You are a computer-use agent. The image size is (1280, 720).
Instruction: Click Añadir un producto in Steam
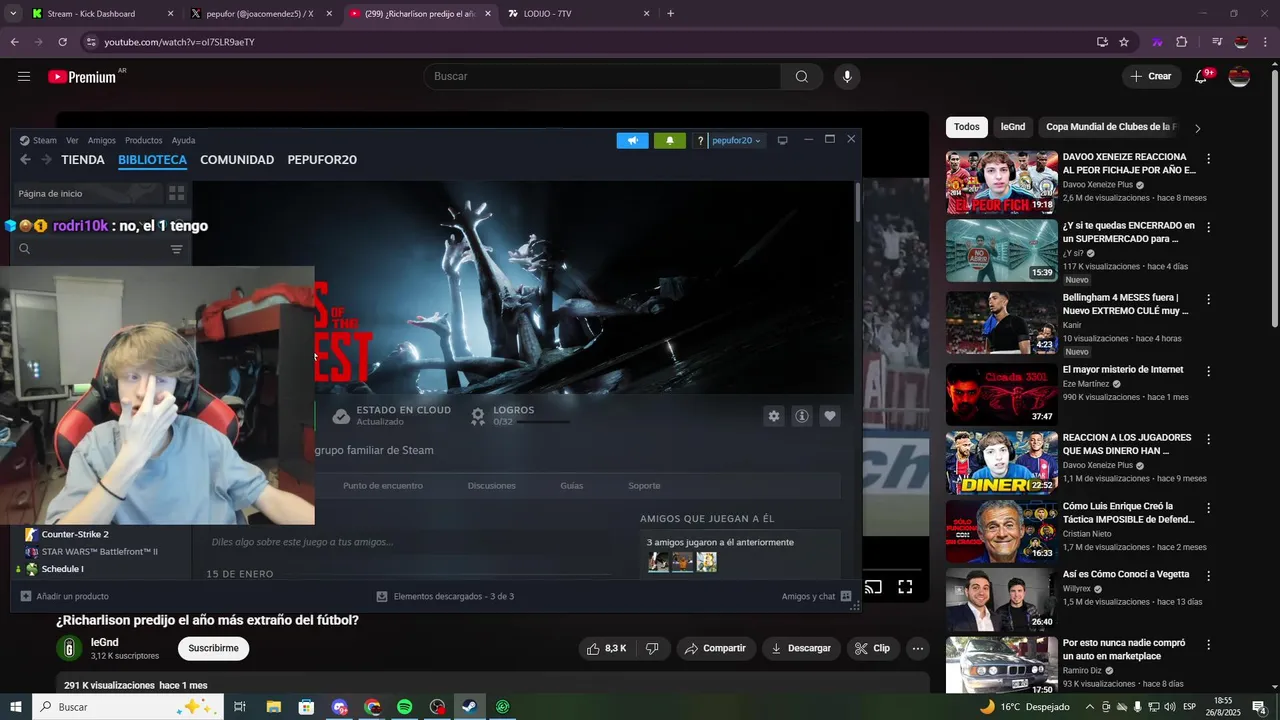coord(65,597)
